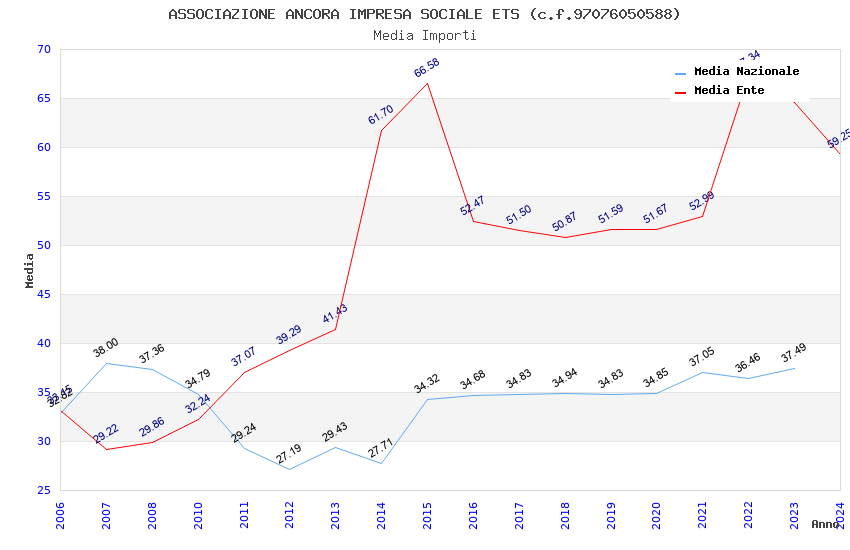Click the Media Nazionale blue legend swatch
This screenshot has width=850, height=550.
(x=680, y=74)
